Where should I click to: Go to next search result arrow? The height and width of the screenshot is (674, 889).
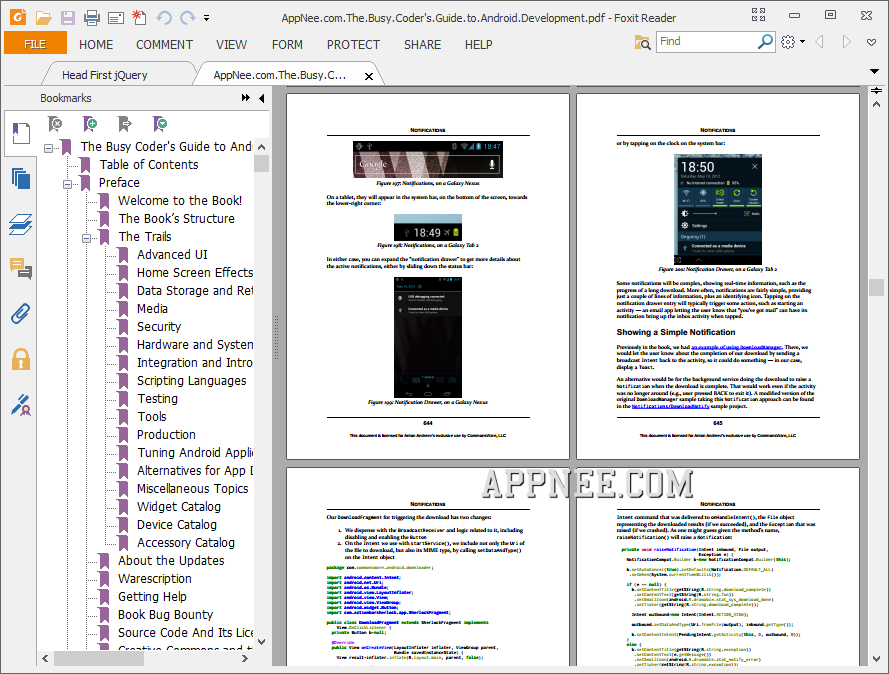coord(846,41)
